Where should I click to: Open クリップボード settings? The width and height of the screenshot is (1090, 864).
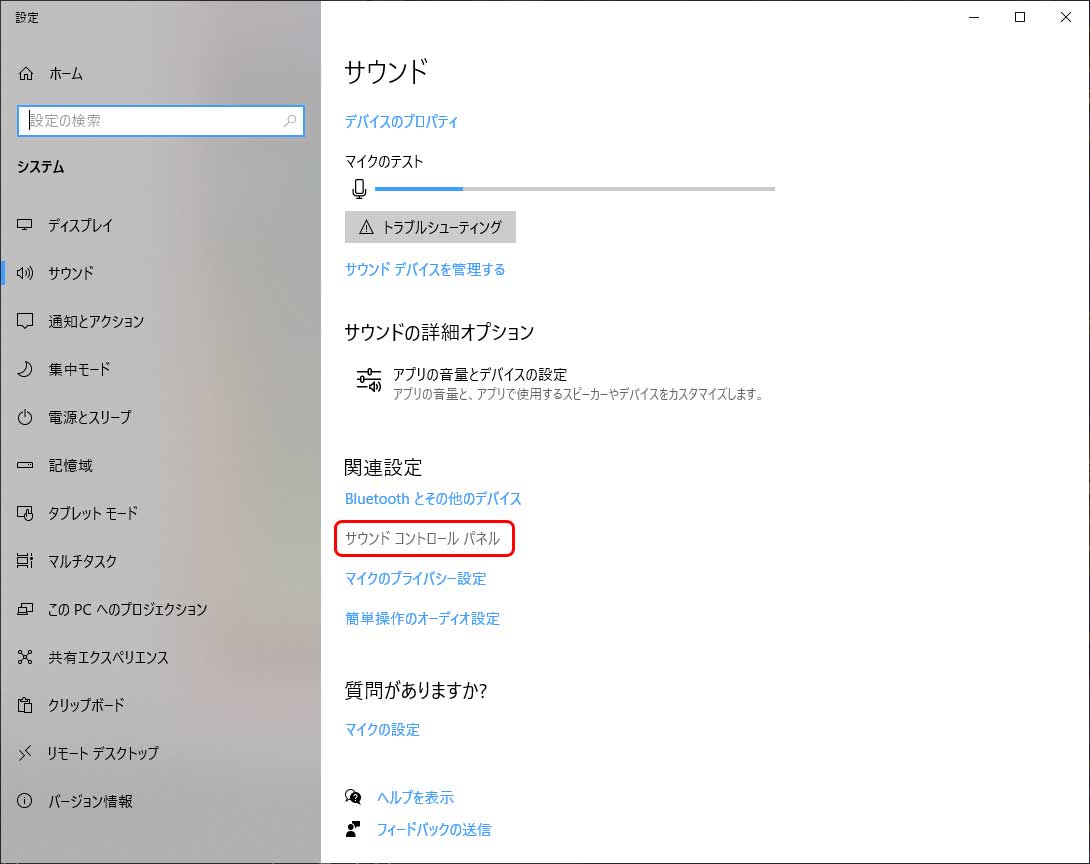[87, 706]
